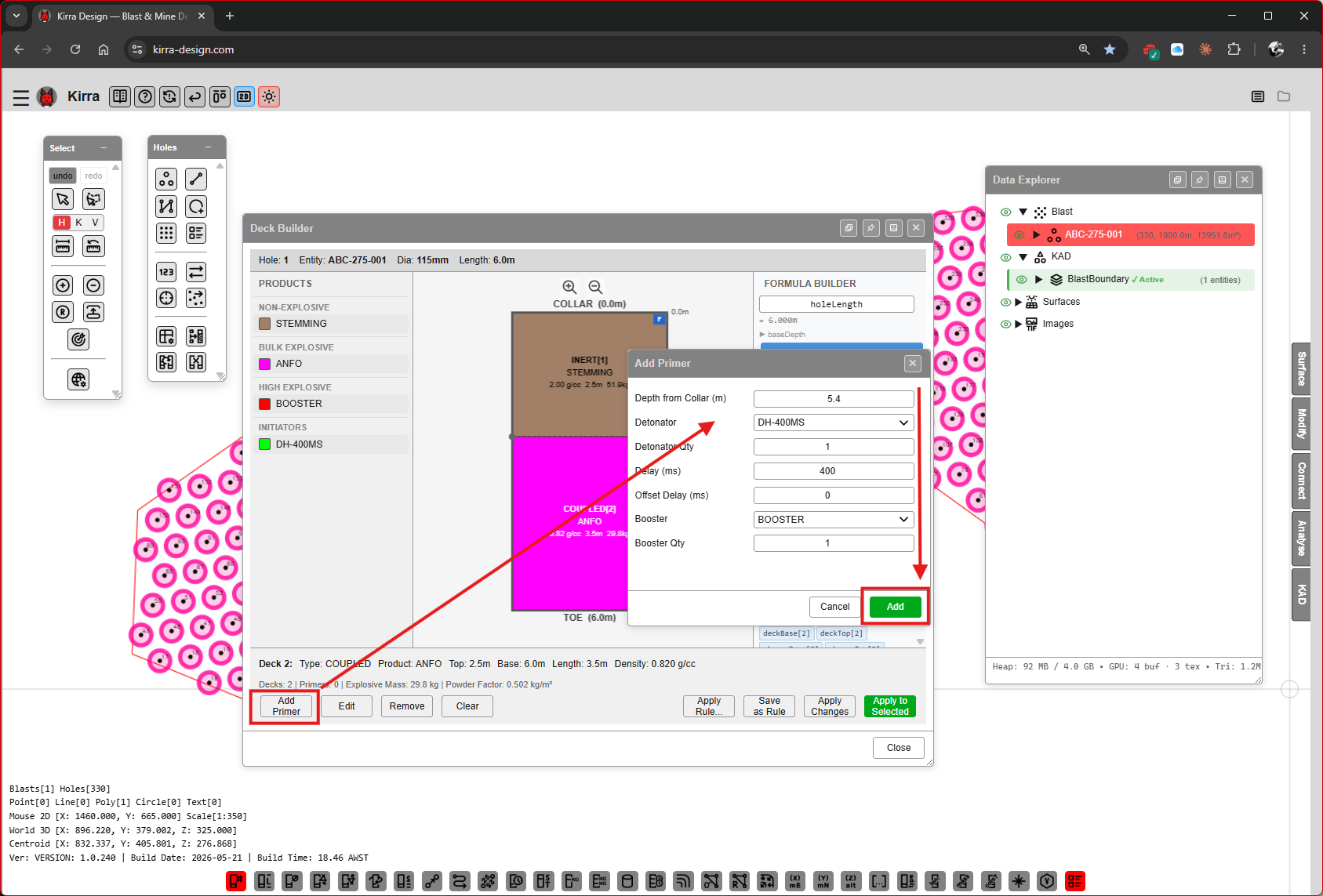Screen dimensions: 1323x896
Task: Open the Kirra hamburger main menu
Action: [x=21, y=97]
